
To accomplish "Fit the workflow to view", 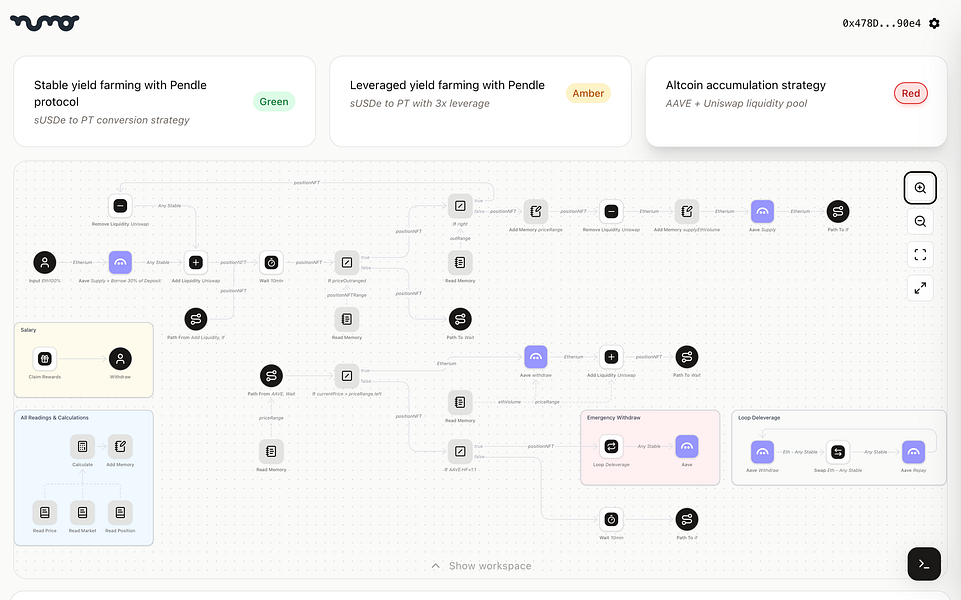I will coord(920,254).
